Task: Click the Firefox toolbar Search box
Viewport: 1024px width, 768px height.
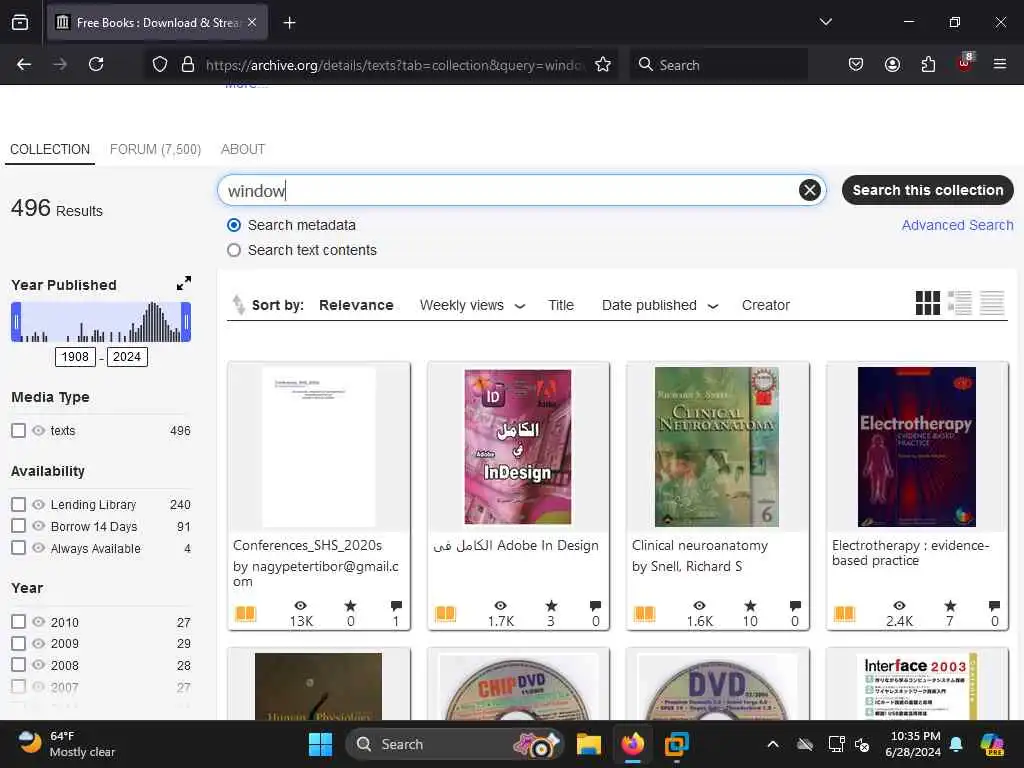Action: pos(718,64)
